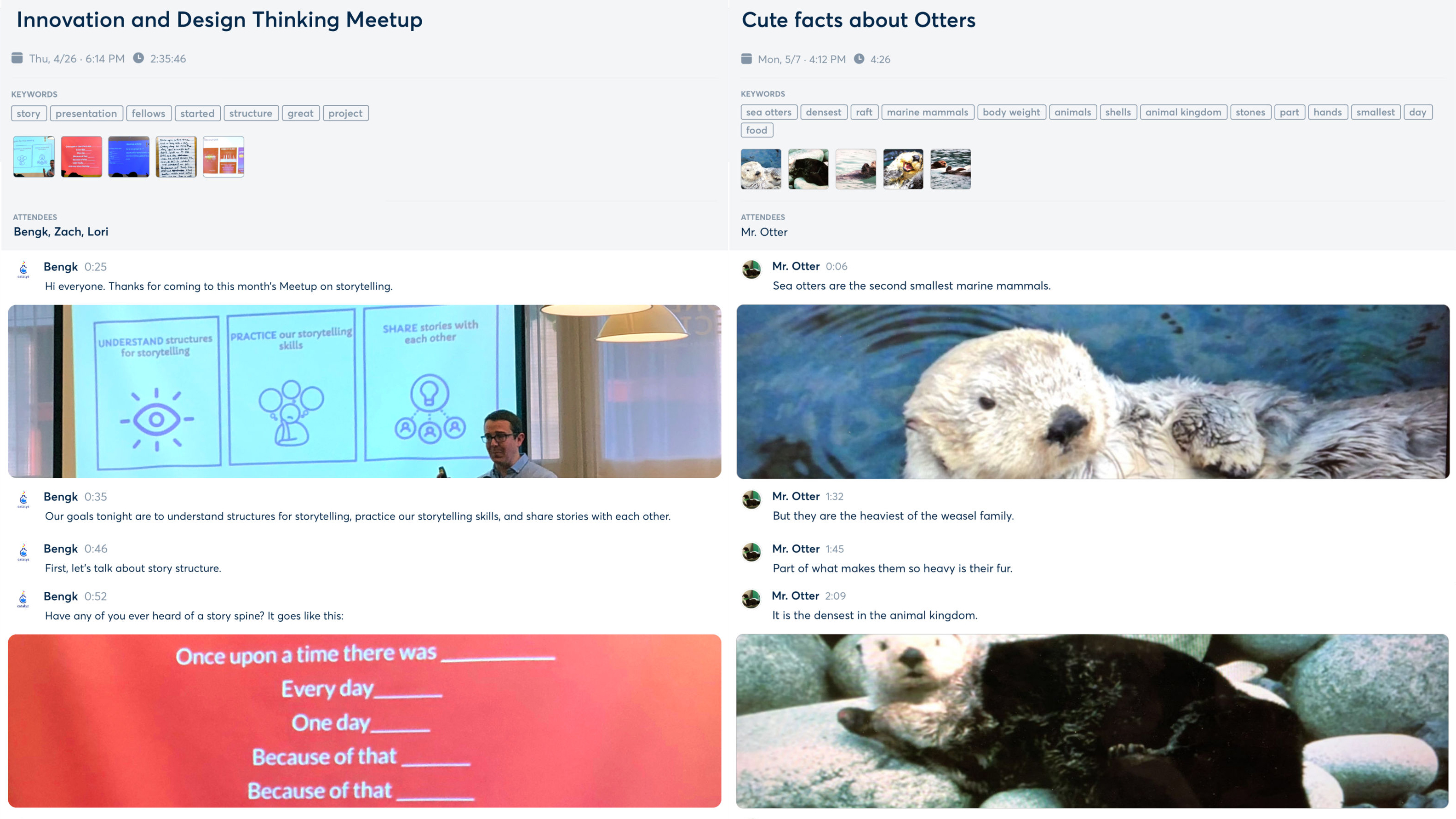This screenshot has width=1456, height=819.
Task: Click the clock icon on Innovation Meetup
Action: pos(138,58)
